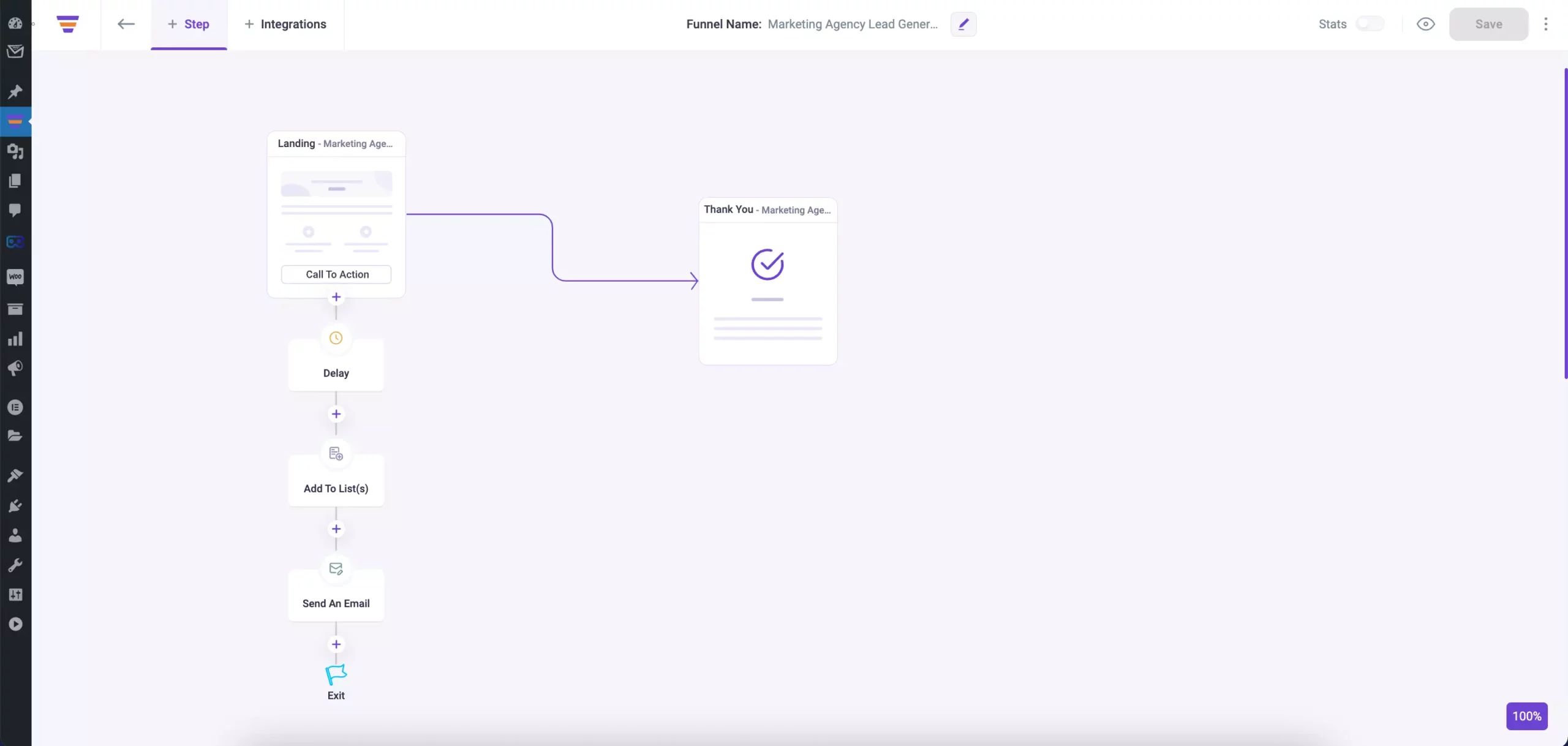Toggle the Stats switch on toolbar

pyautogui.click(x=1370, y=24)
